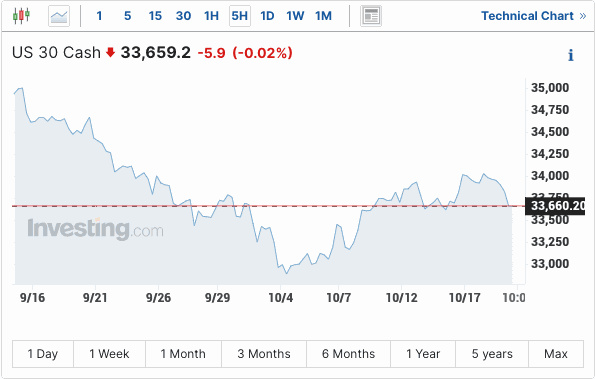Show the 3 Months range

[264, 354]
